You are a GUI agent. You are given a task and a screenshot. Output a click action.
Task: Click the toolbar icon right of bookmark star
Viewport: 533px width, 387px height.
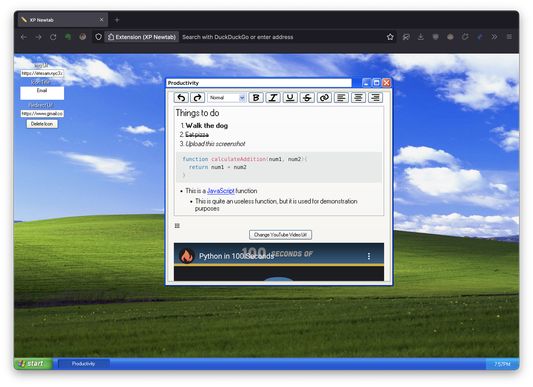pyautogui.click(x=406, y=37)
